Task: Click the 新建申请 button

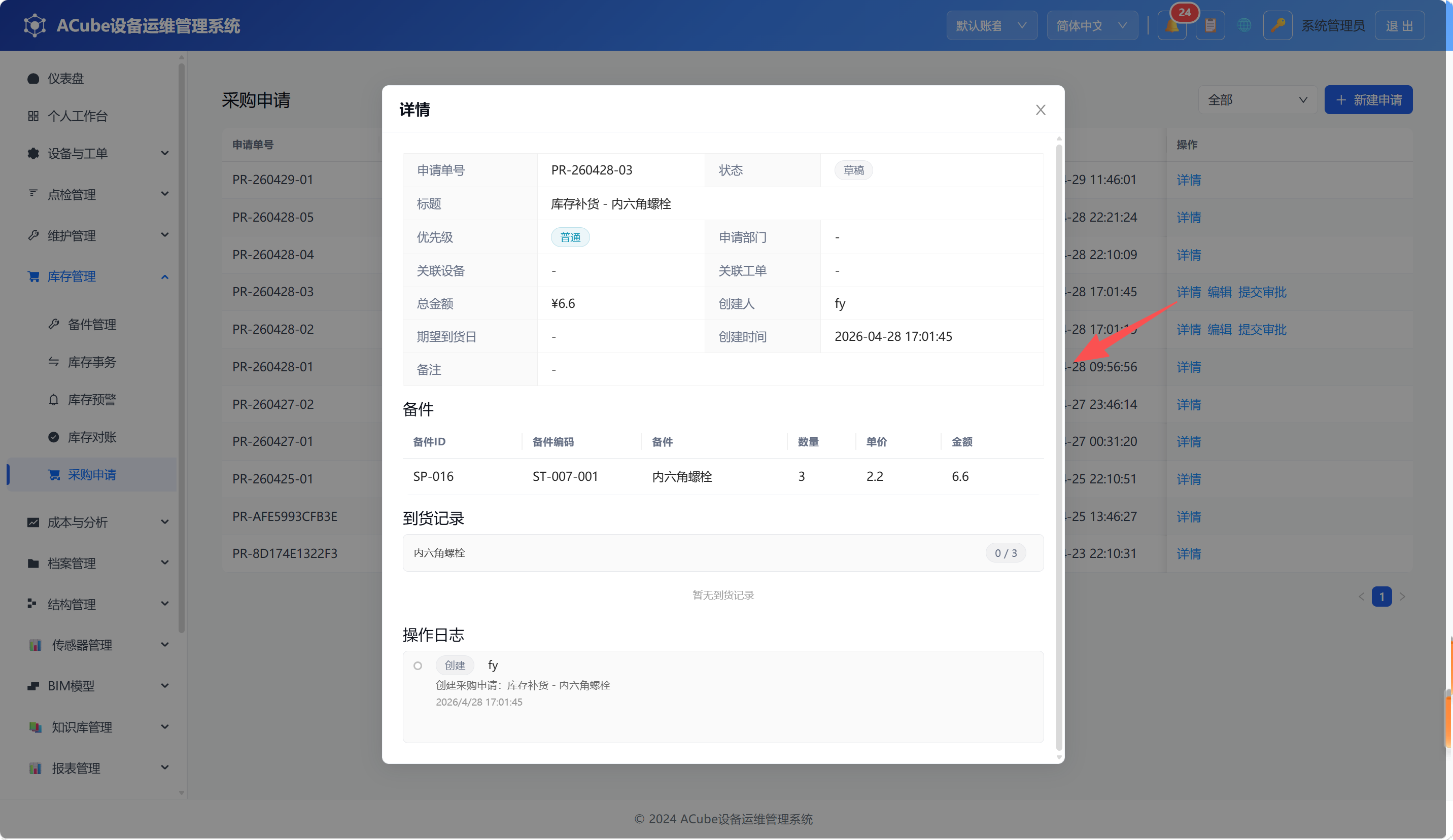Action: 1368,100
